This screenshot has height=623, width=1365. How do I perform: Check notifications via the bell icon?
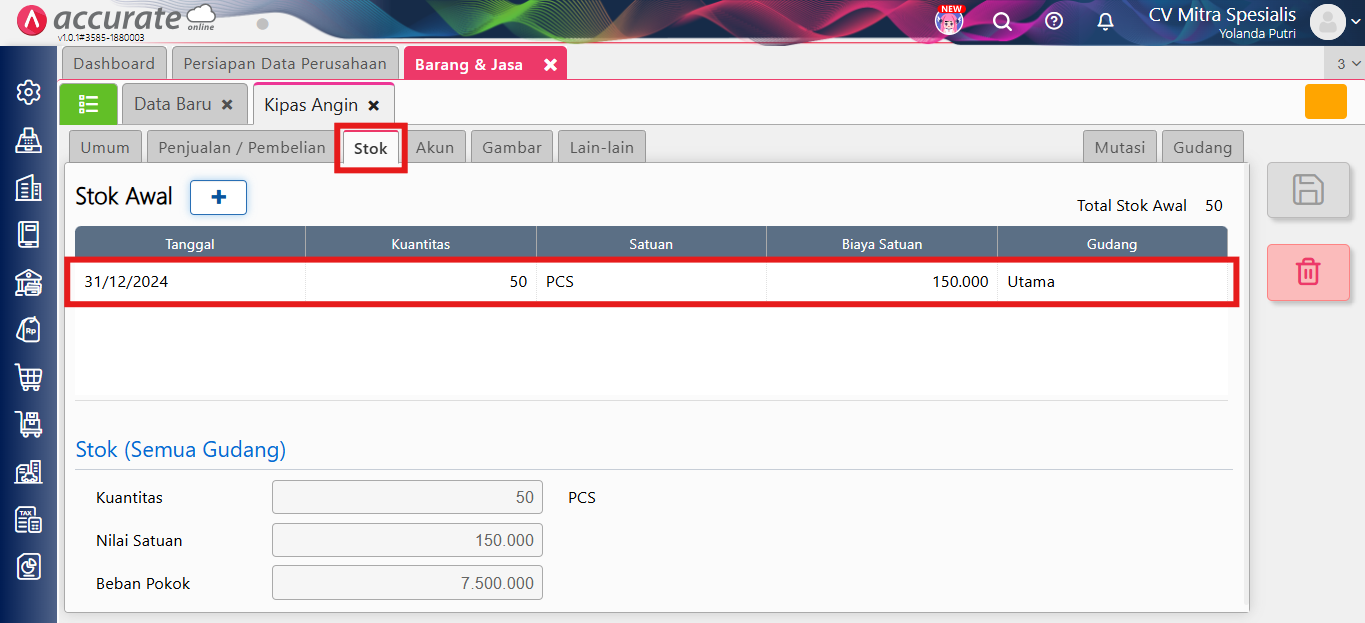1104,20
